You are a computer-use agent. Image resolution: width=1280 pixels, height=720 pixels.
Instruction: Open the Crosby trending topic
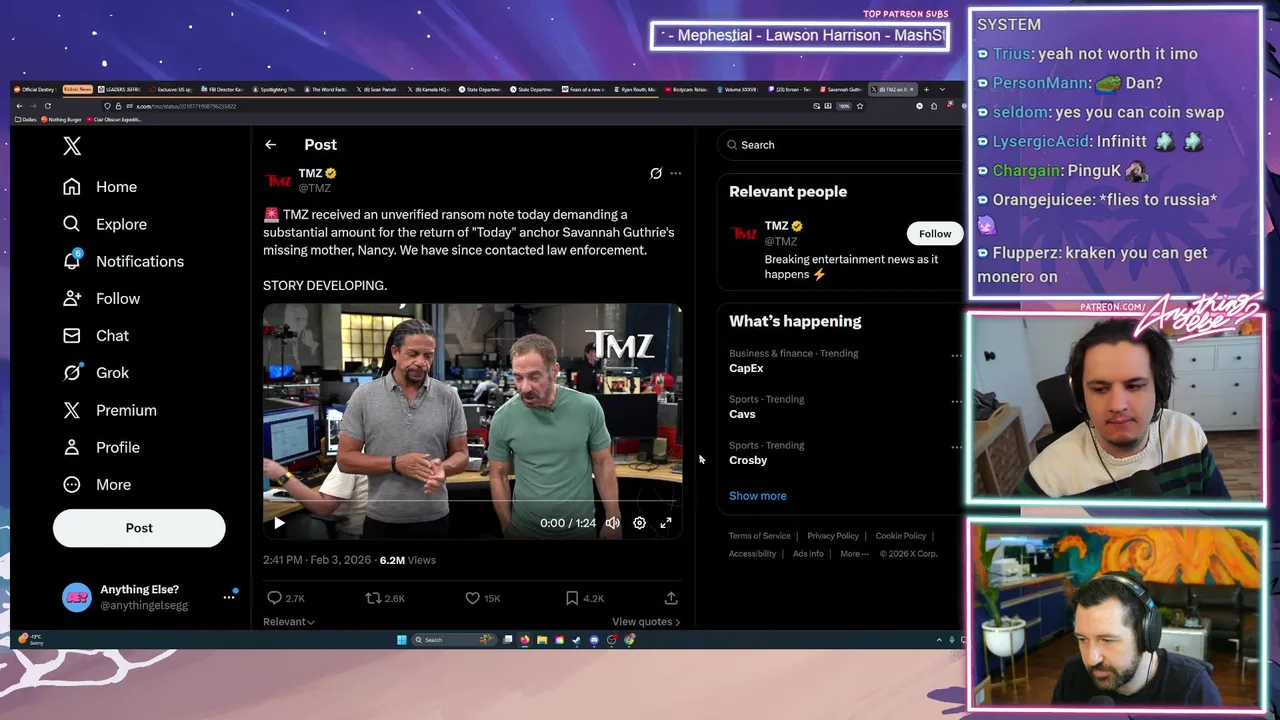point(748,460)
